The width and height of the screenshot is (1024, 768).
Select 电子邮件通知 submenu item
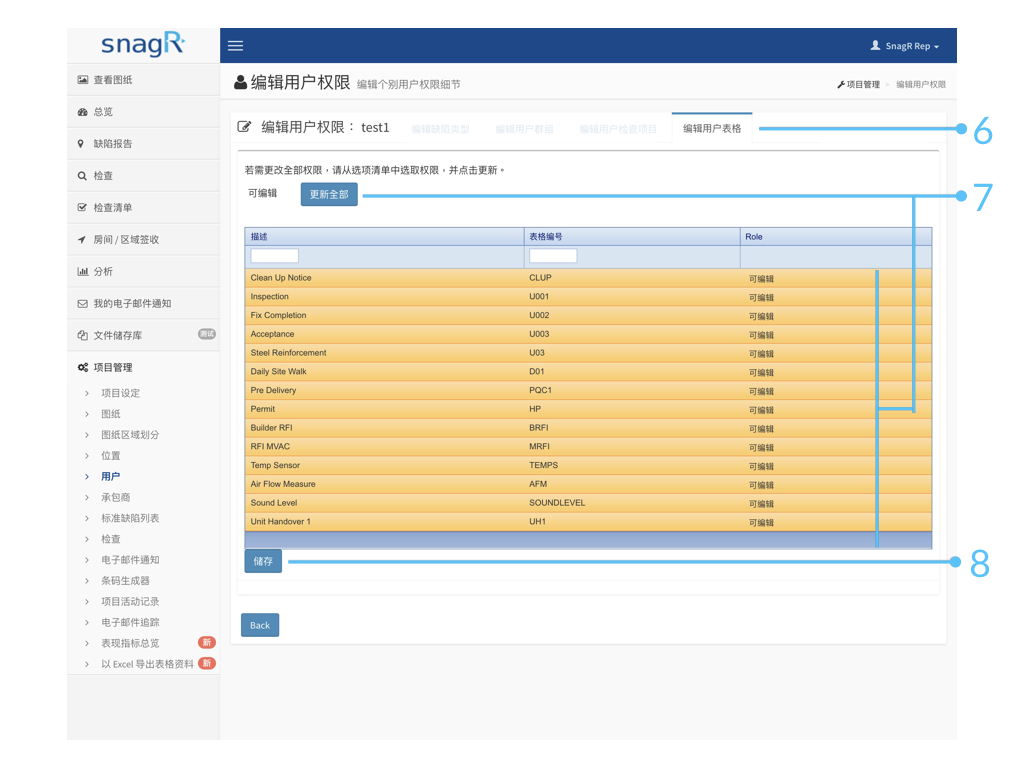(130, 560)
